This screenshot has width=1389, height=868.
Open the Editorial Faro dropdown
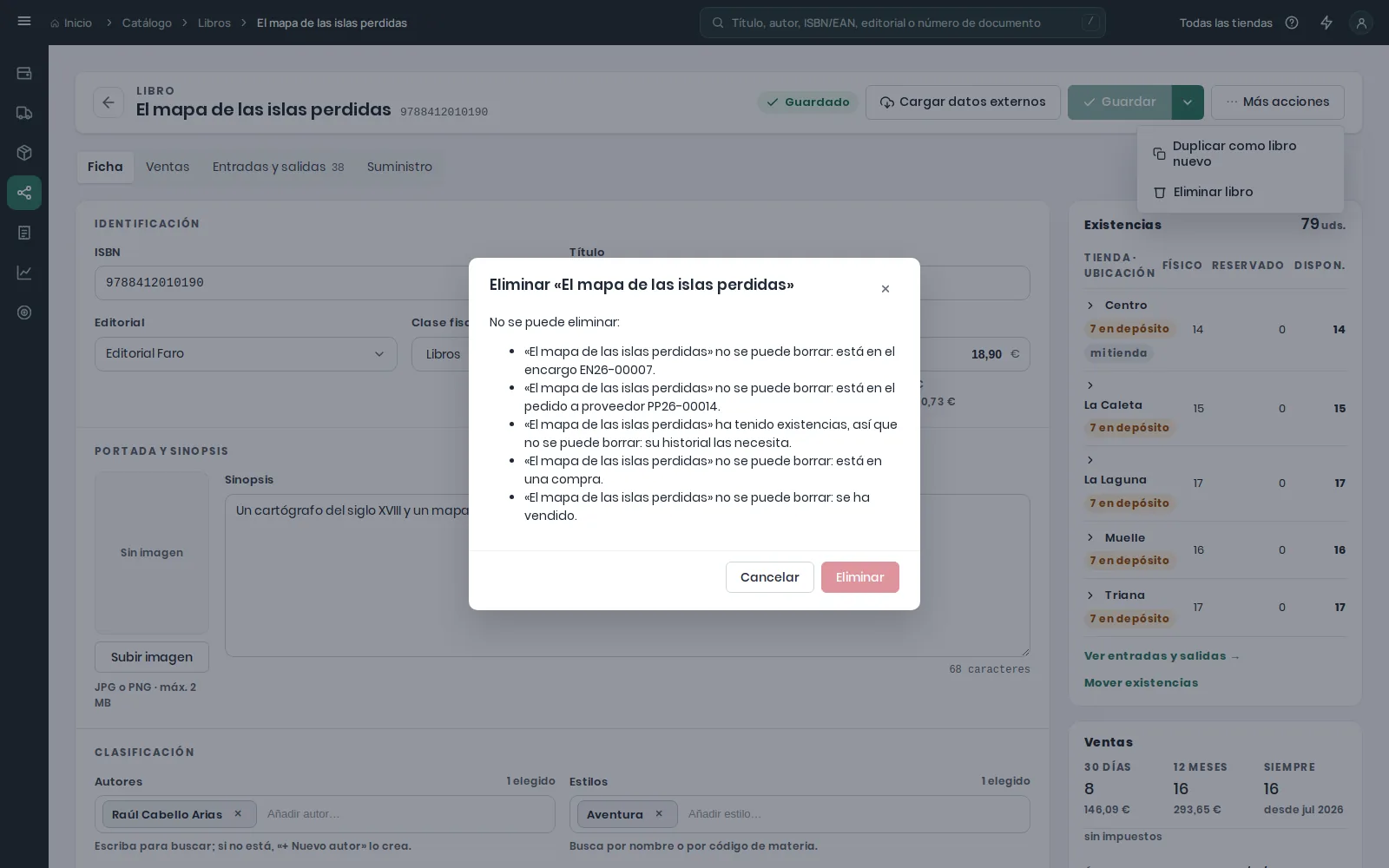click(246, 354)
